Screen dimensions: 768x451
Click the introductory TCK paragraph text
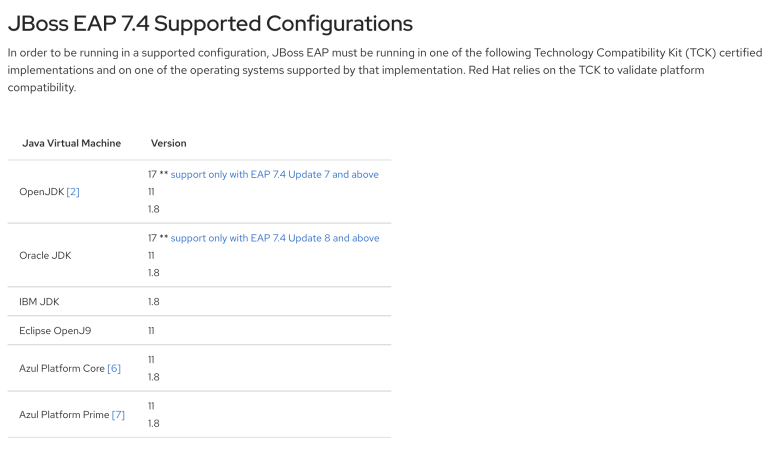pos(384,70)
